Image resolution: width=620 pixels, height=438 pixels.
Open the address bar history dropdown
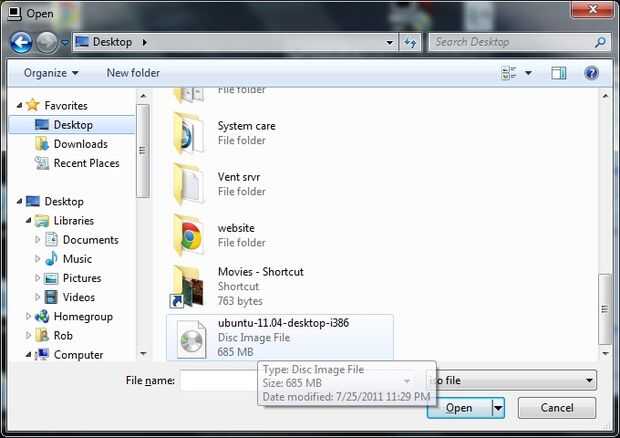click(x=389, y=42)
